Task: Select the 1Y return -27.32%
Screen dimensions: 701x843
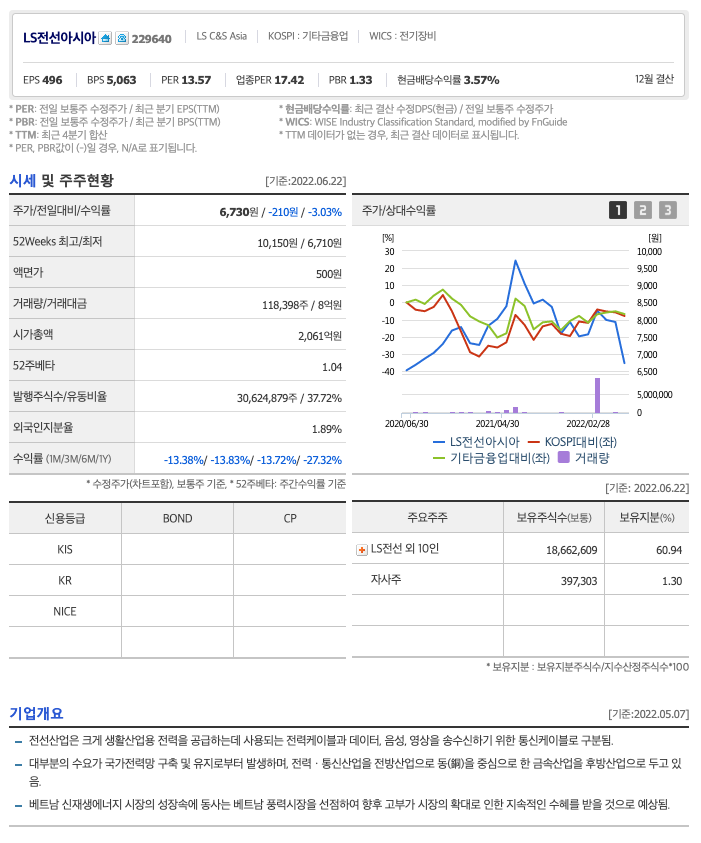Action: [x=323, y=460]
